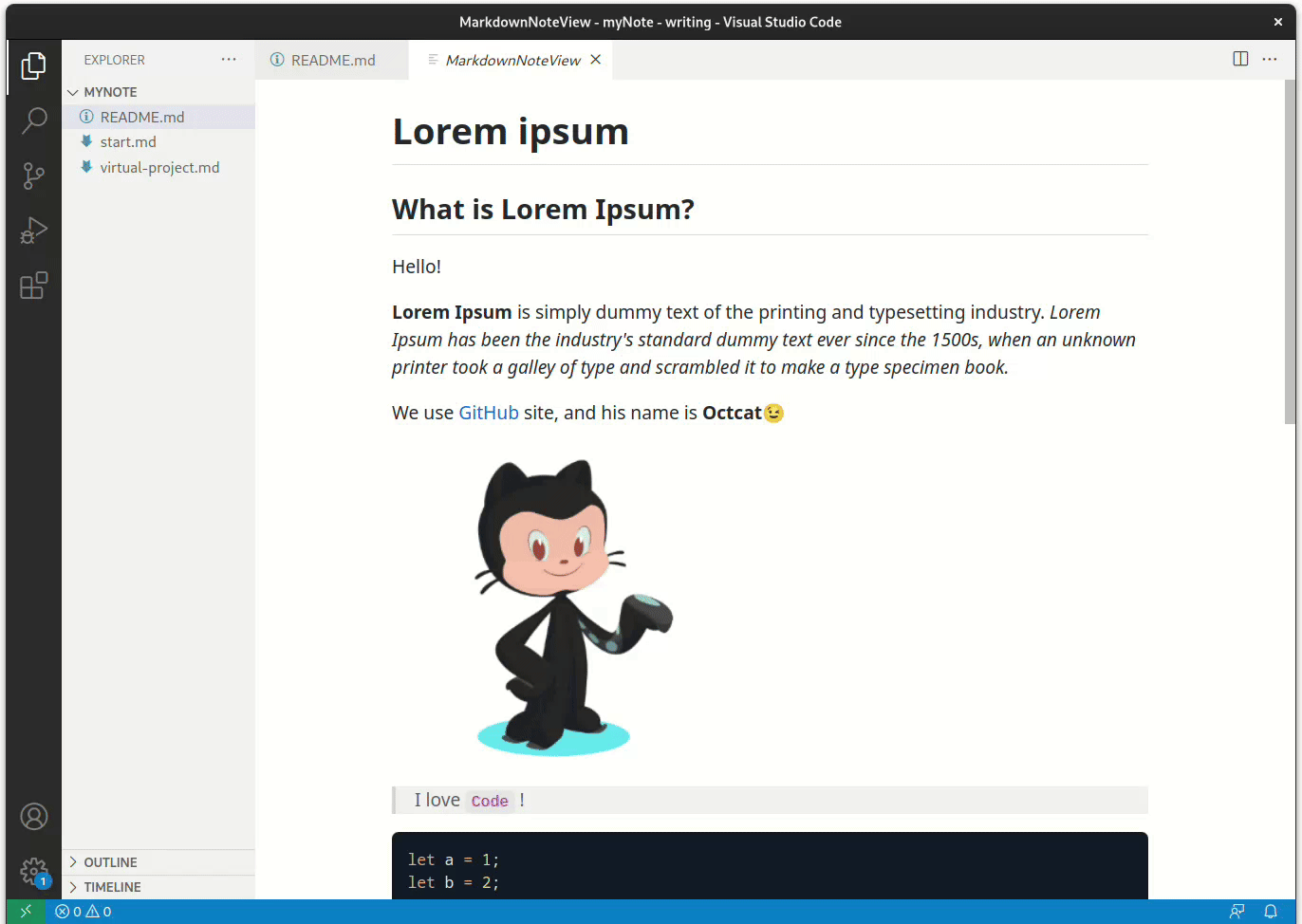1302x924 pixels.
Task: Open start.md in the explorer tree
Action: tap(158, 141)
